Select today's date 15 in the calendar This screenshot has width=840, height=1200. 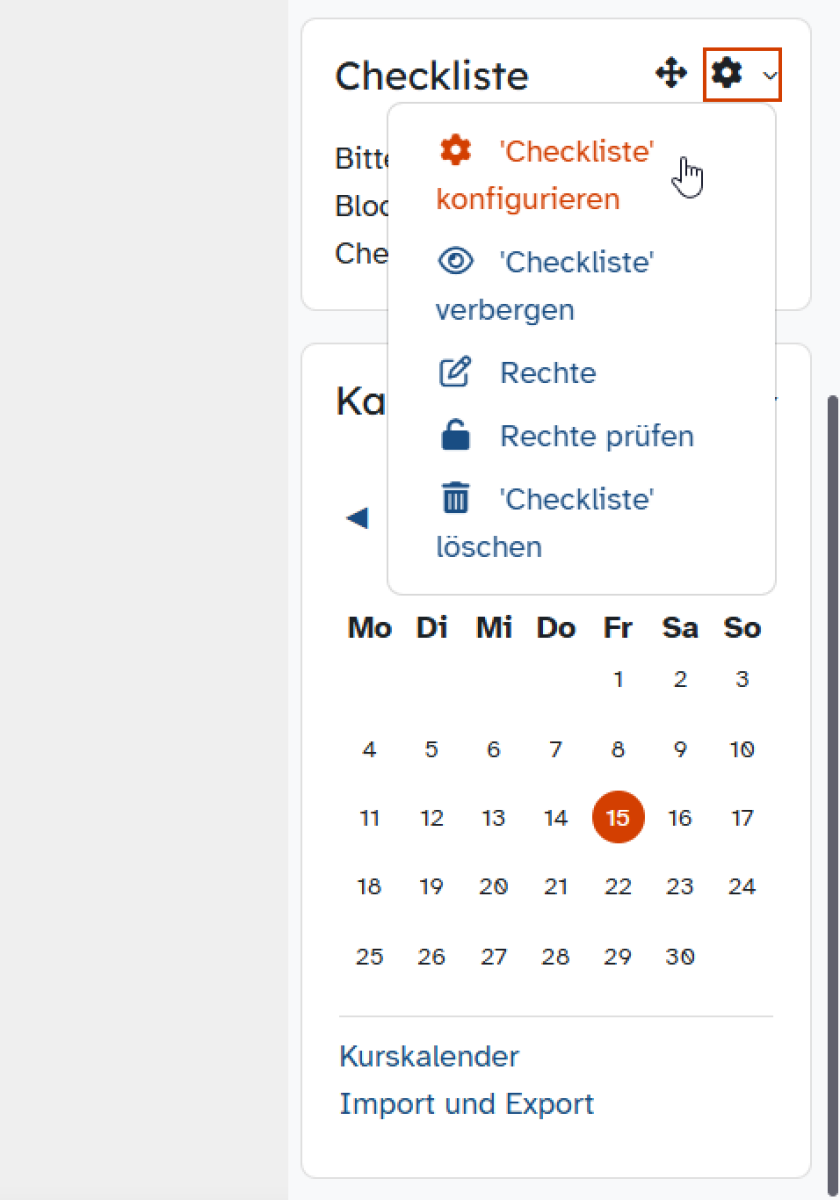point(618,817)
